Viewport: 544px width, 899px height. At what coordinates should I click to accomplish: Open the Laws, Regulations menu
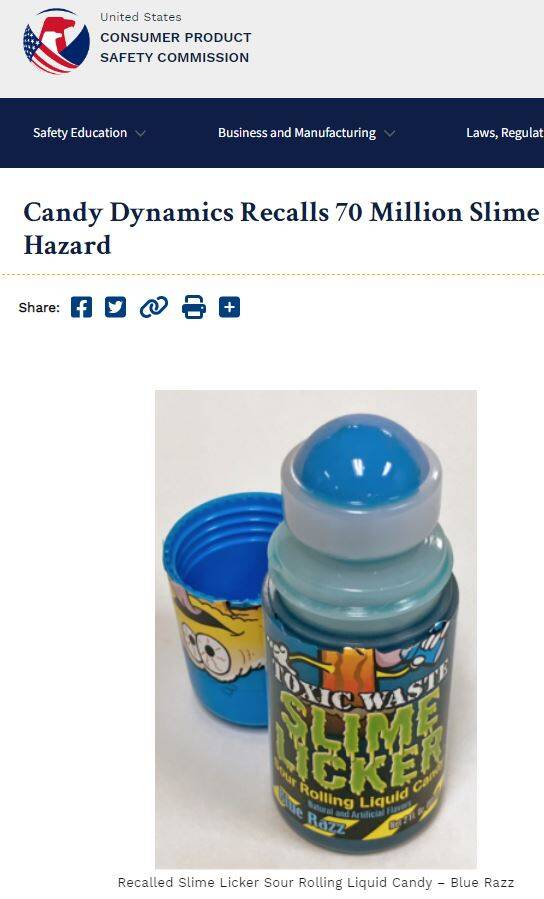[x=505, y=133]
